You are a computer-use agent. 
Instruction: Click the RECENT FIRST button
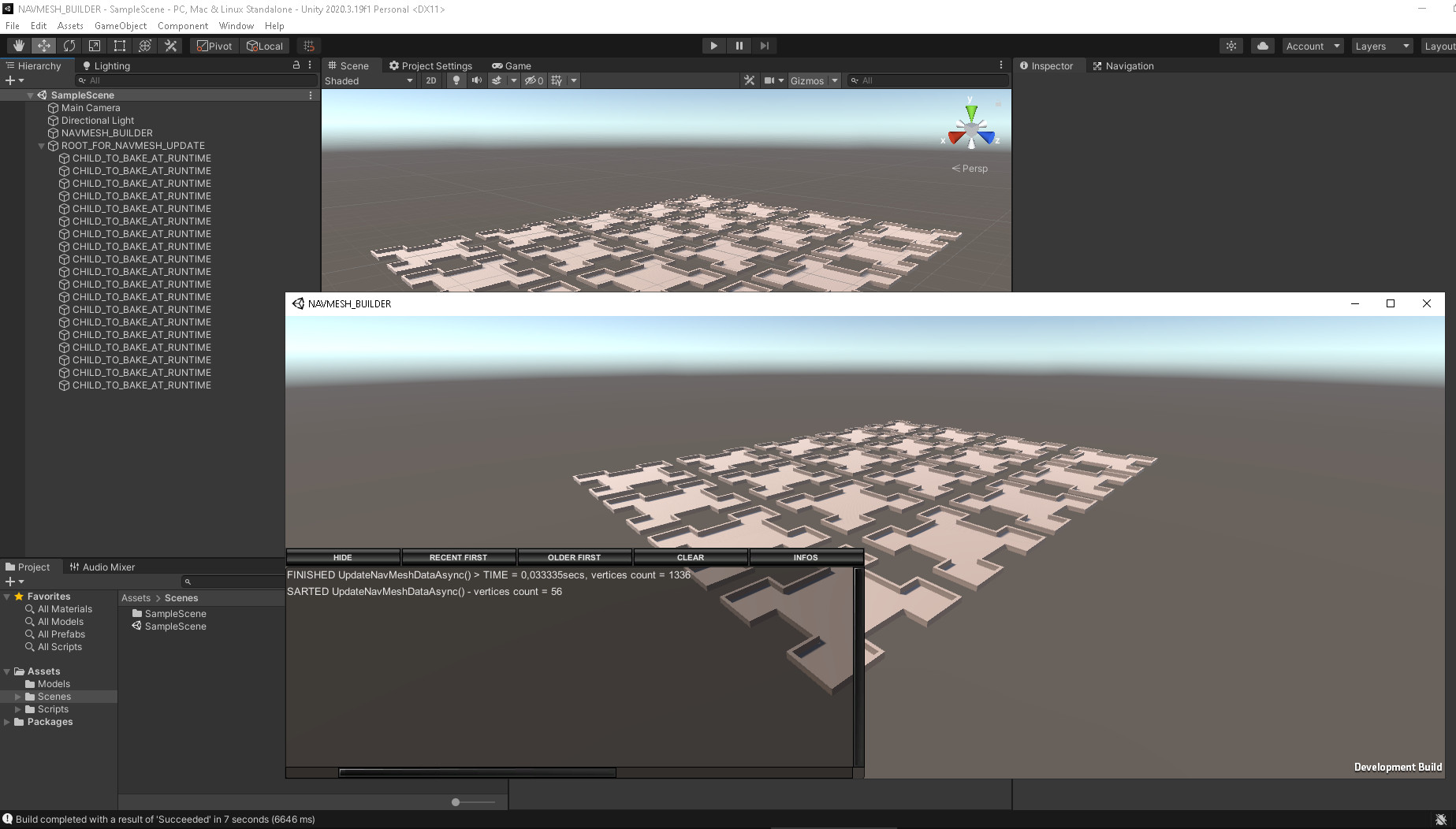(459, 557)
